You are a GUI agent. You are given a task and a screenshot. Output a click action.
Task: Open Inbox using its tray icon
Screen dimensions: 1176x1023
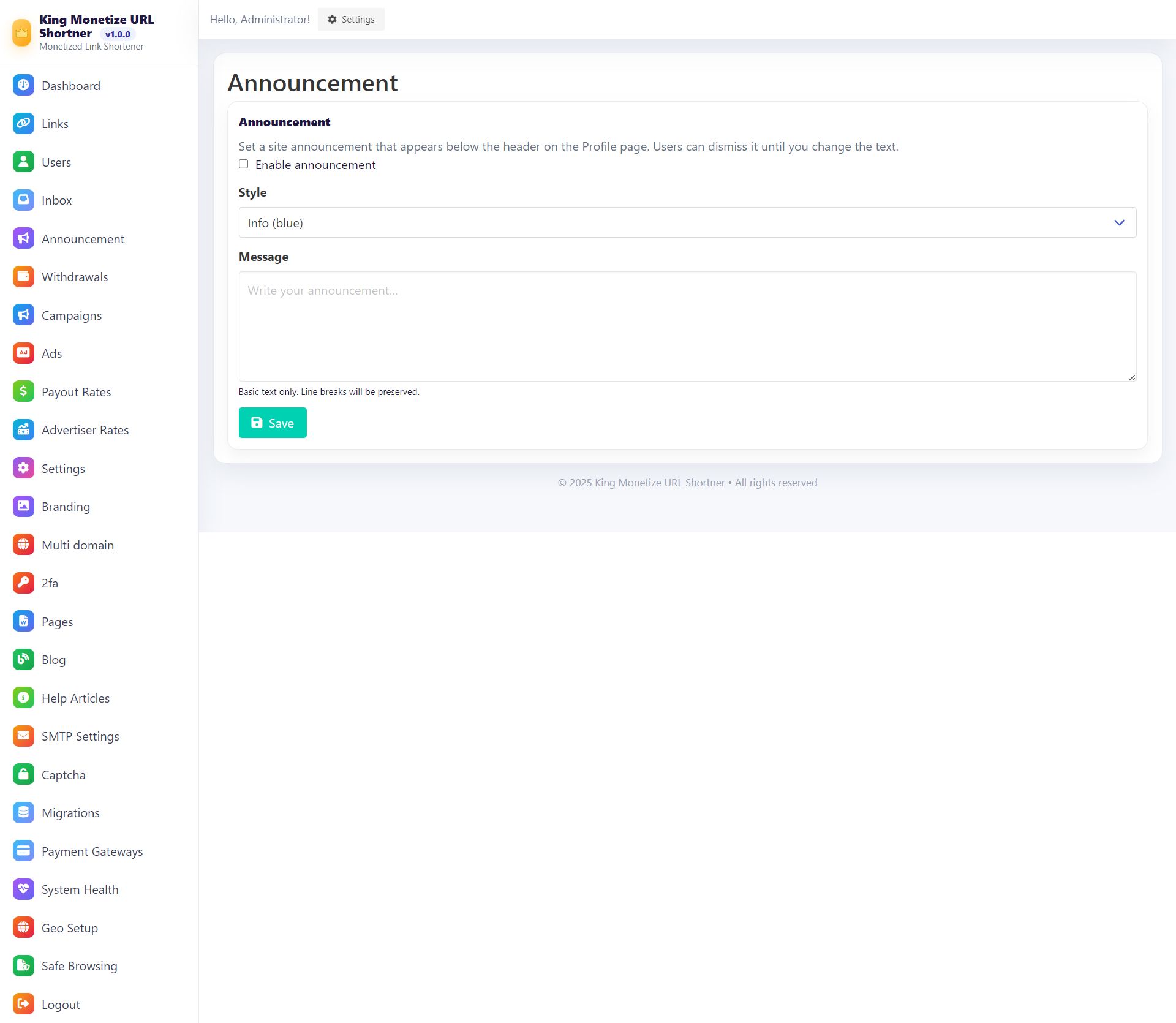(x=23, y=200)
